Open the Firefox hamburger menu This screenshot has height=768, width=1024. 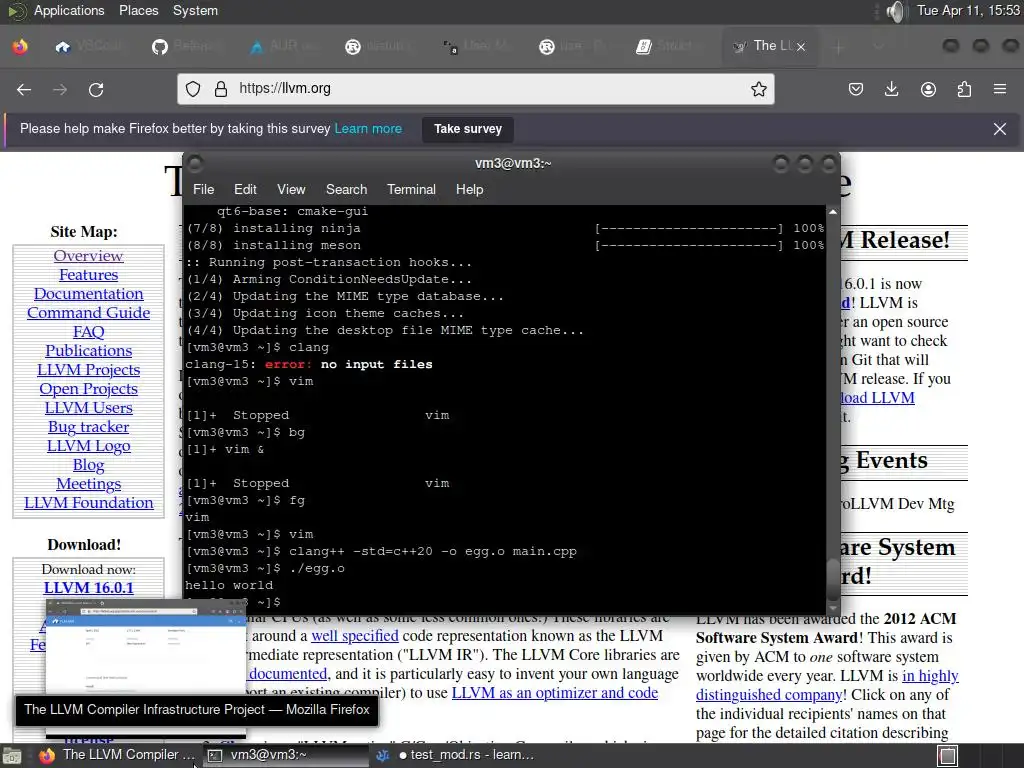pyautogui.click(x=1000, y=89)
